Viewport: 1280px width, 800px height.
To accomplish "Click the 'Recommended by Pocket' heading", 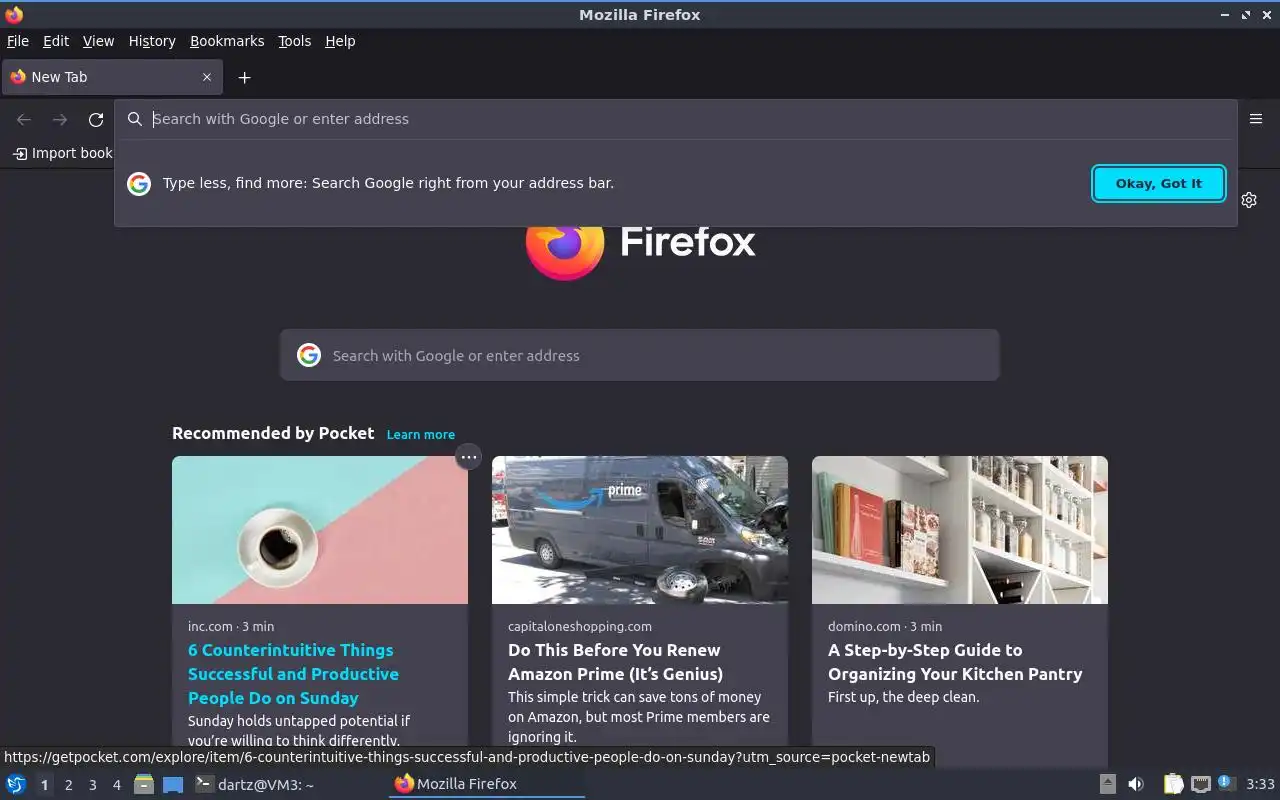I will tap(273, 433).
